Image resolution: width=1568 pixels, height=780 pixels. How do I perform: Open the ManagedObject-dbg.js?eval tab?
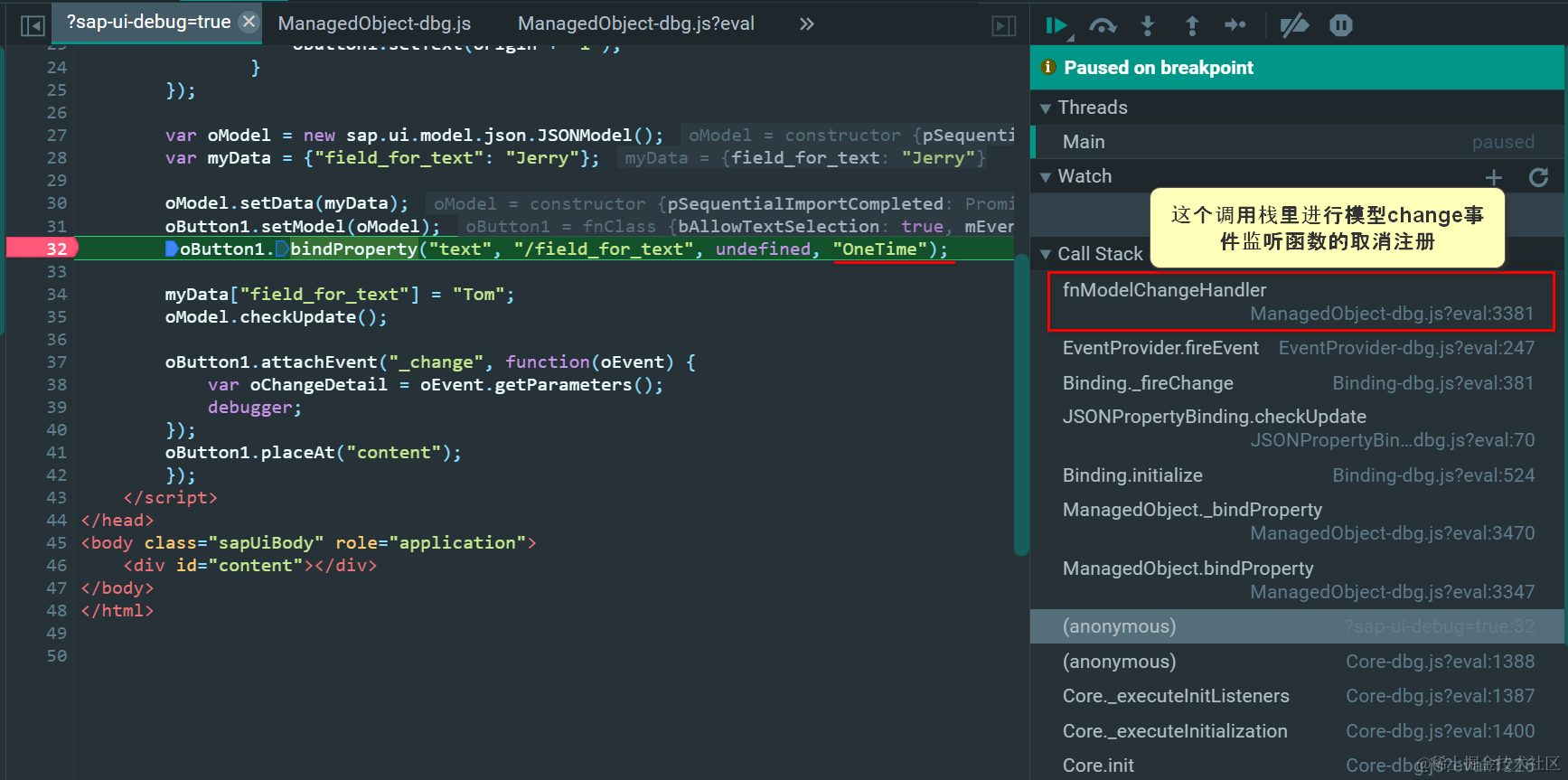click(x=636, y=23)
